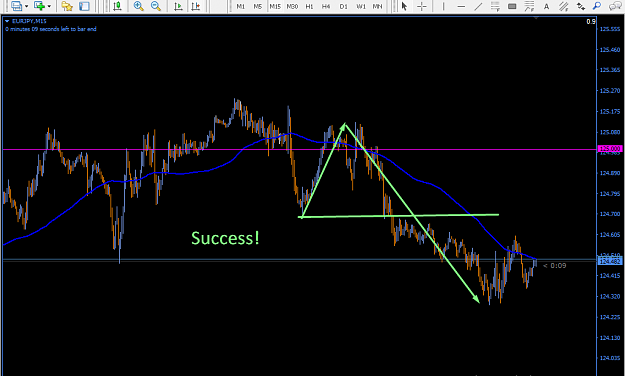The width and height of the screenshot is (625, 376).
Task: Click the 124.795 price scale value
Action: tap(610, 193)
